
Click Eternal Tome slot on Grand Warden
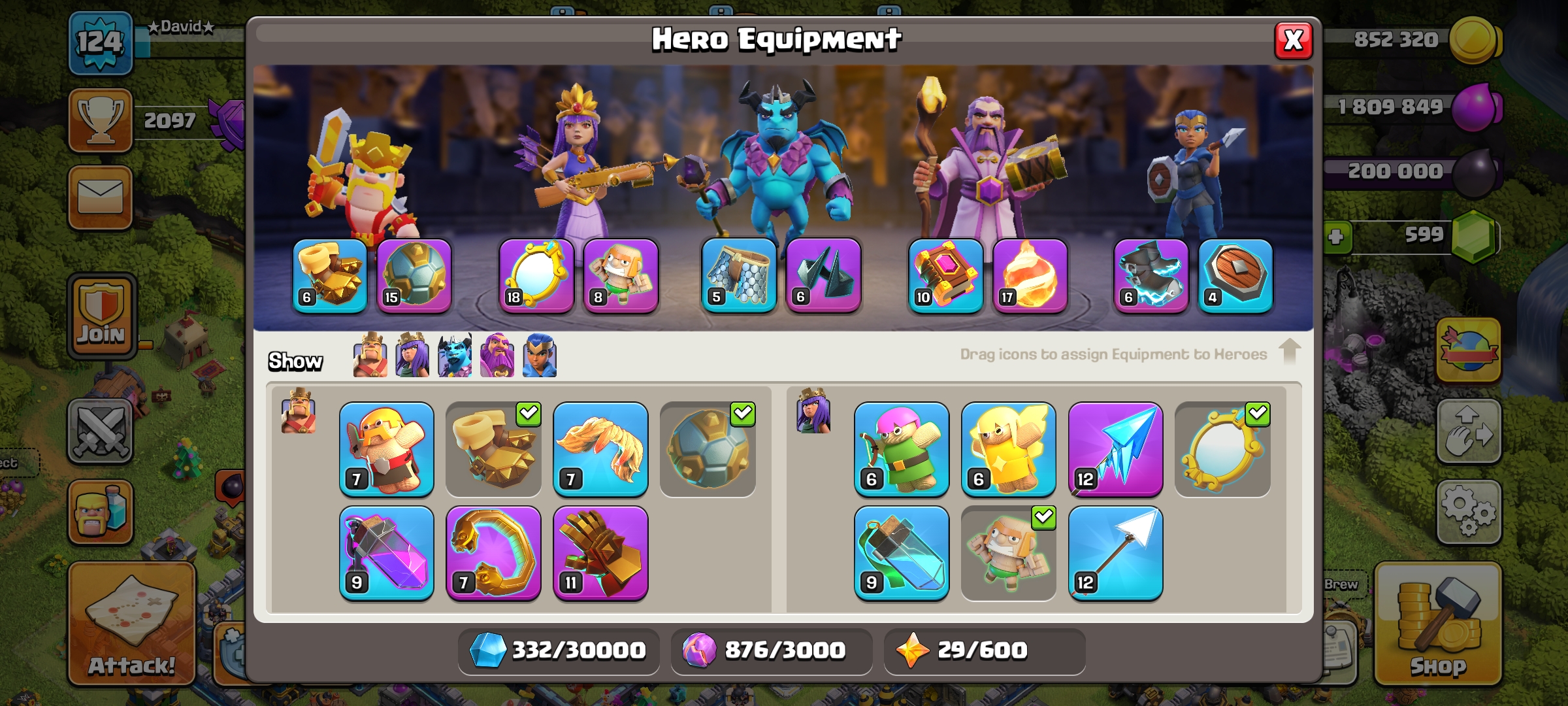pyautogui.click(x=945, y=275)
